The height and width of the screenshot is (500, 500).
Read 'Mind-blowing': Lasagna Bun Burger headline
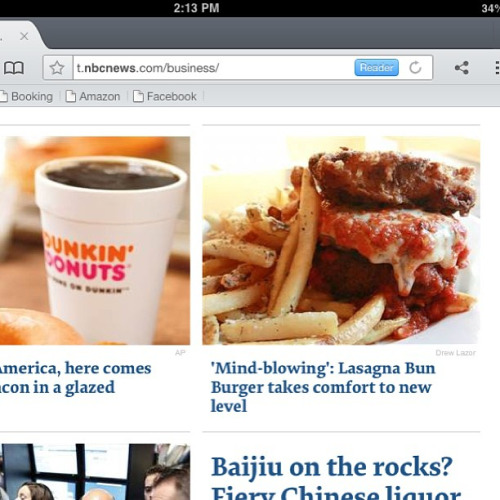tap(323, 387)
